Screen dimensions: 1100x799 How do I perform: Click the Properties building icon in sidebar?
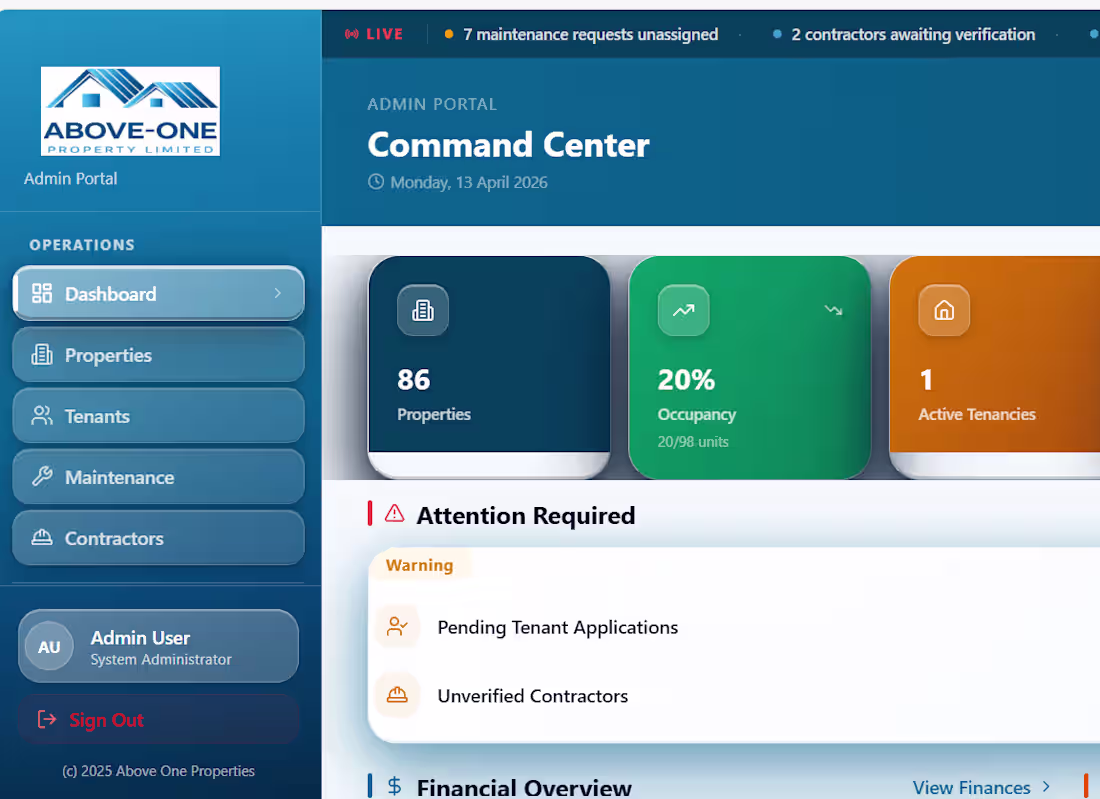42,355
